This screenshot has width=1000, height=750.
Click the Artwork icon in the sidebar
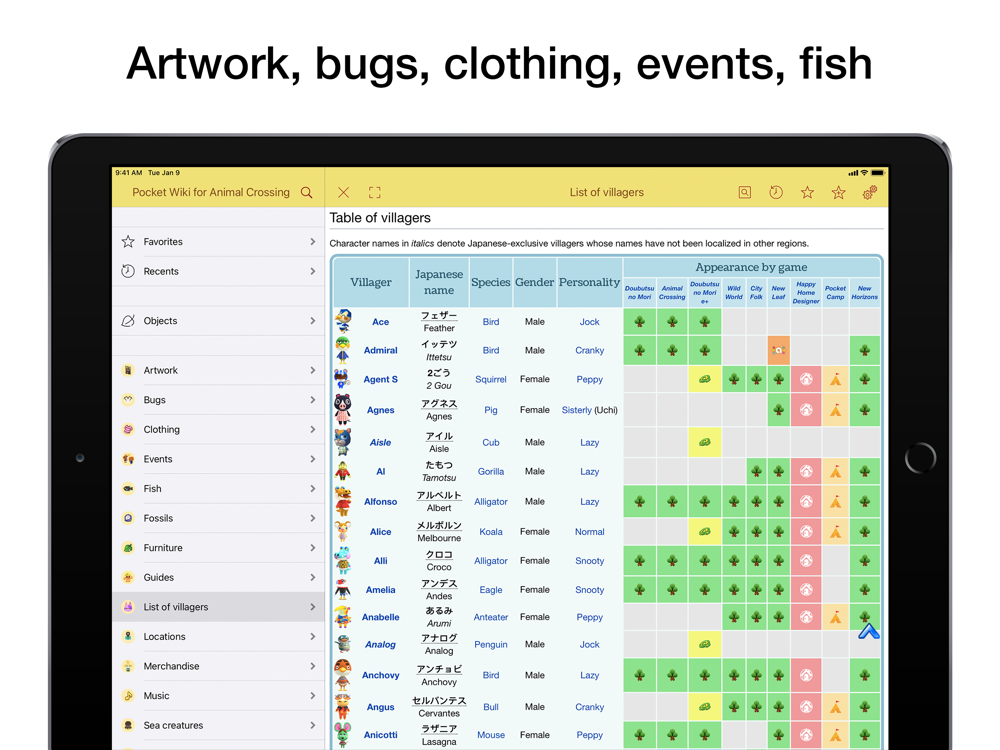coord(128,371)
